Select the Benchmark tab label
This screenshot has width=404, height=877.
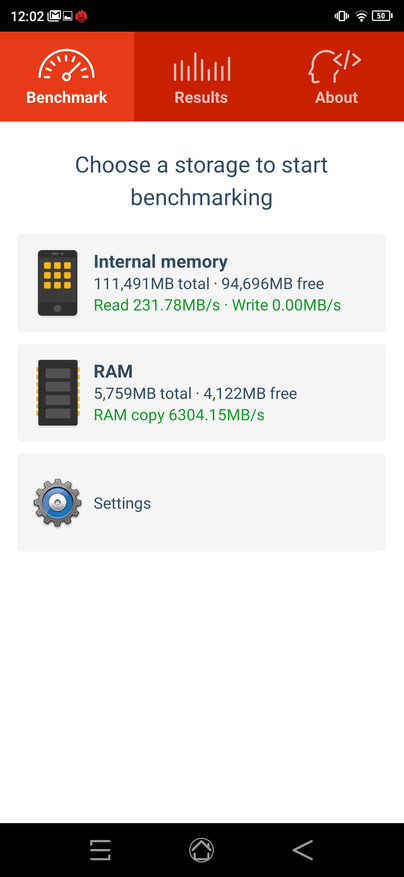tap(67, 97)
